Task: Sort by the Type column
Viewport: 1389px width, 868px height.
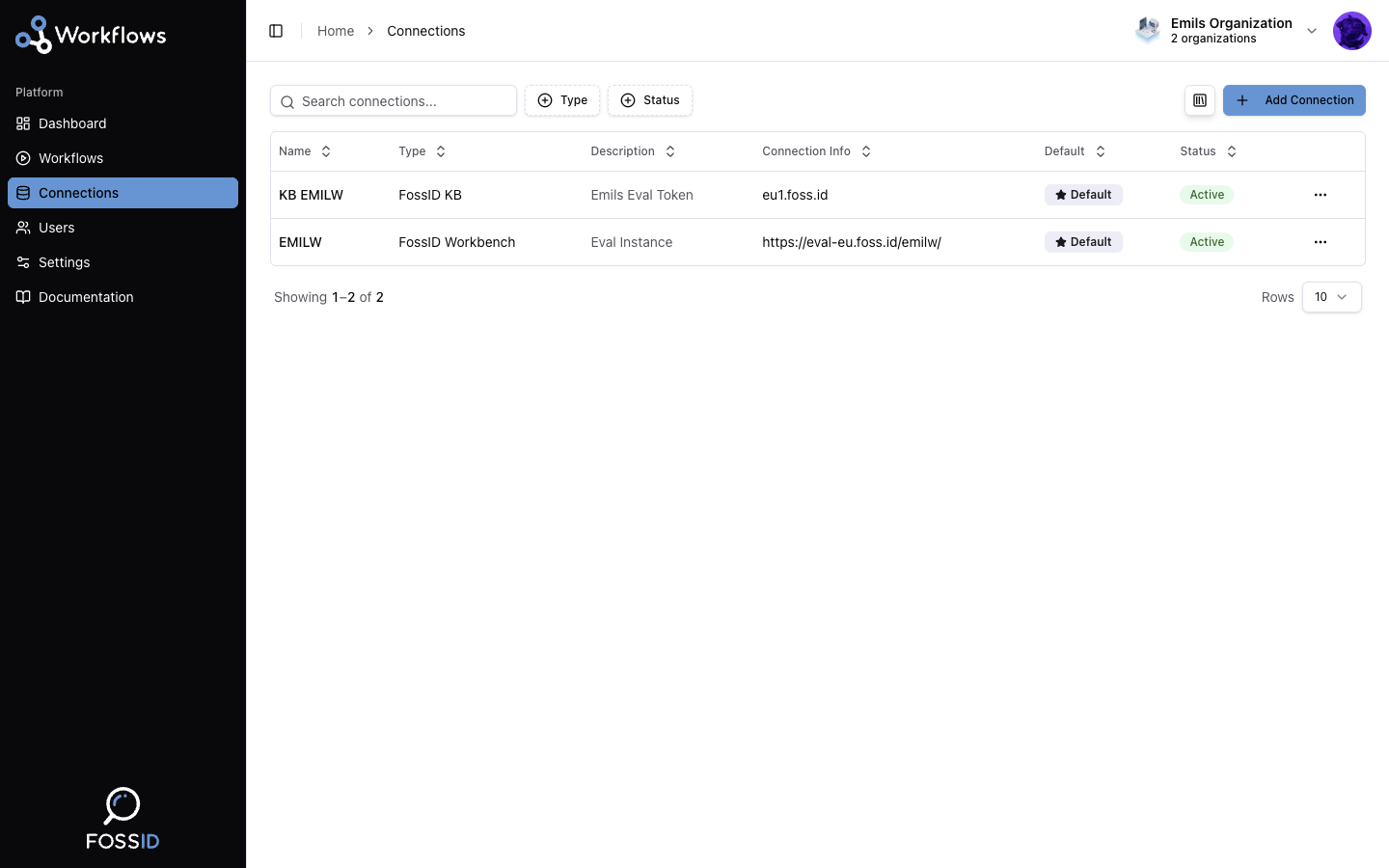Action: [x=422, y=151]
